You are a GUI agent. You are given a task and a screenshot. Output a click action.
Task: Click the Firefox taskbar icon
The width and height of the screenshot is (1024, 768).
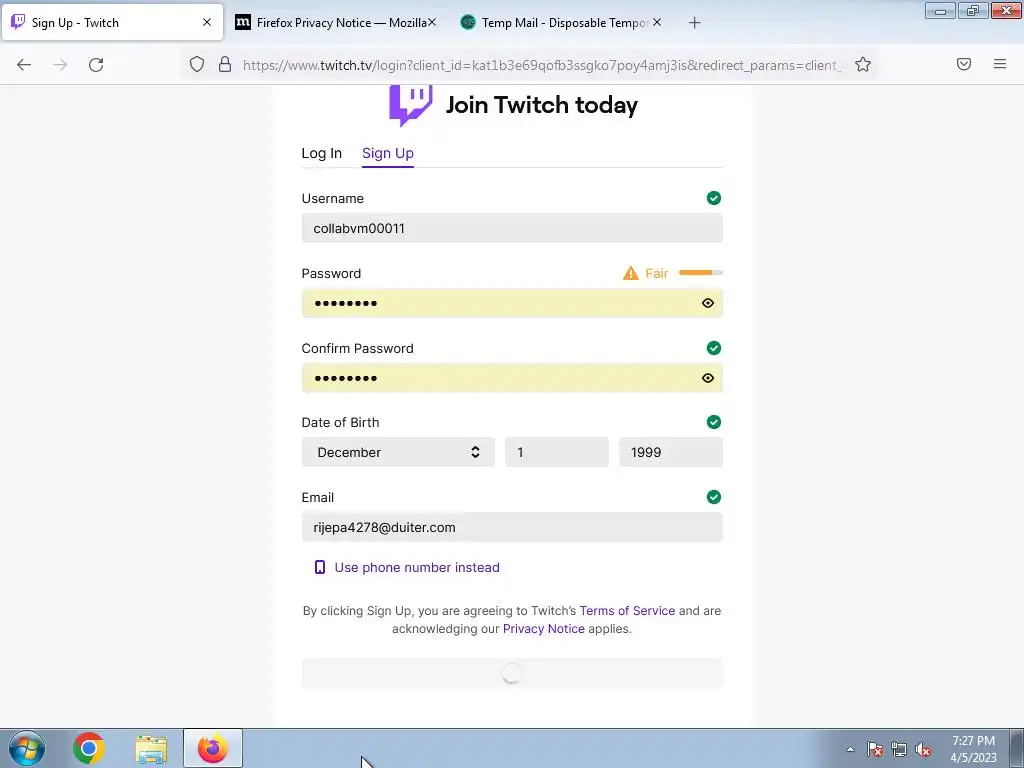pyautogui.click(x=213, y=748)
